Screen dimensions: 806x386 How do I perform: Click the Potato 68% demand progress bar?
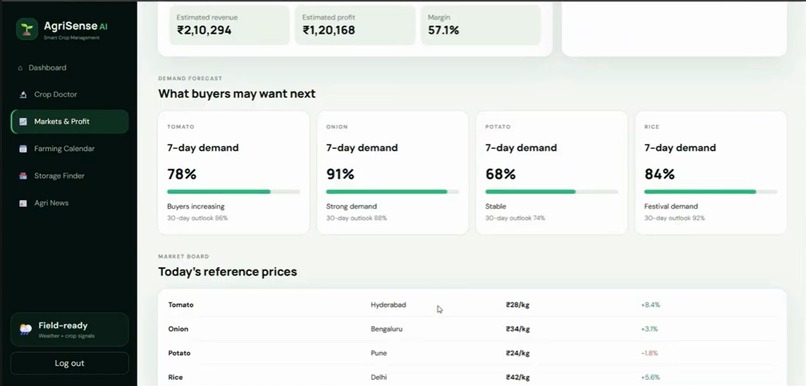[552, 192]
